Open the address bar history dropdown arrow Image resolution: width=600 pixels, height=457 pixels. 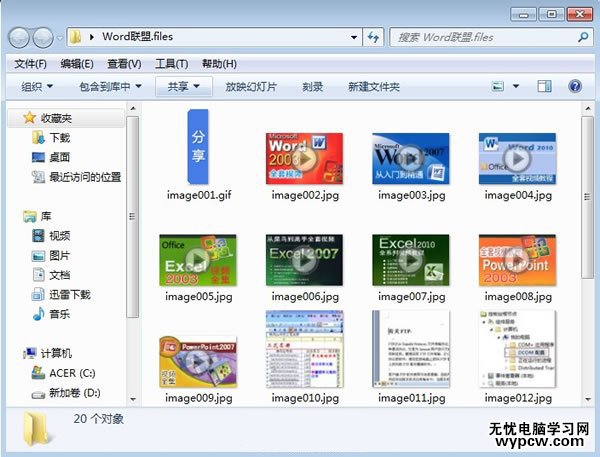[354, 38]
